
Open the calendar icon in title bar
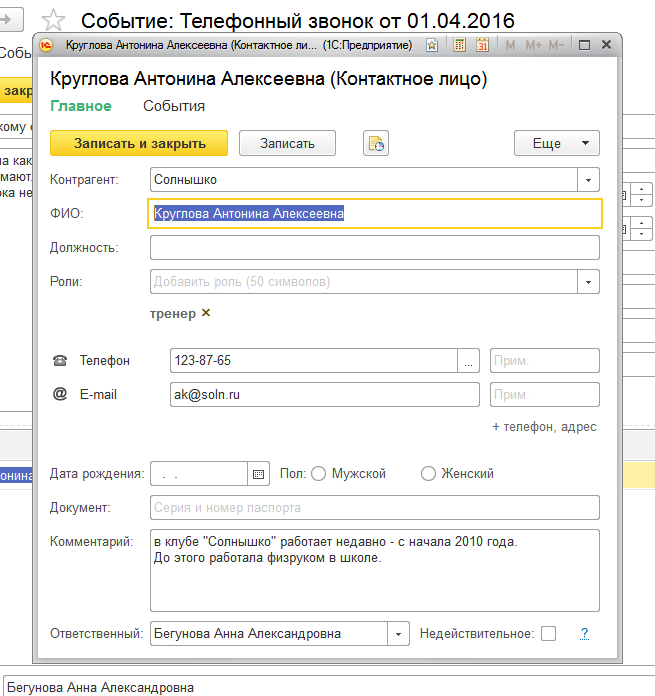coord(482,46)
